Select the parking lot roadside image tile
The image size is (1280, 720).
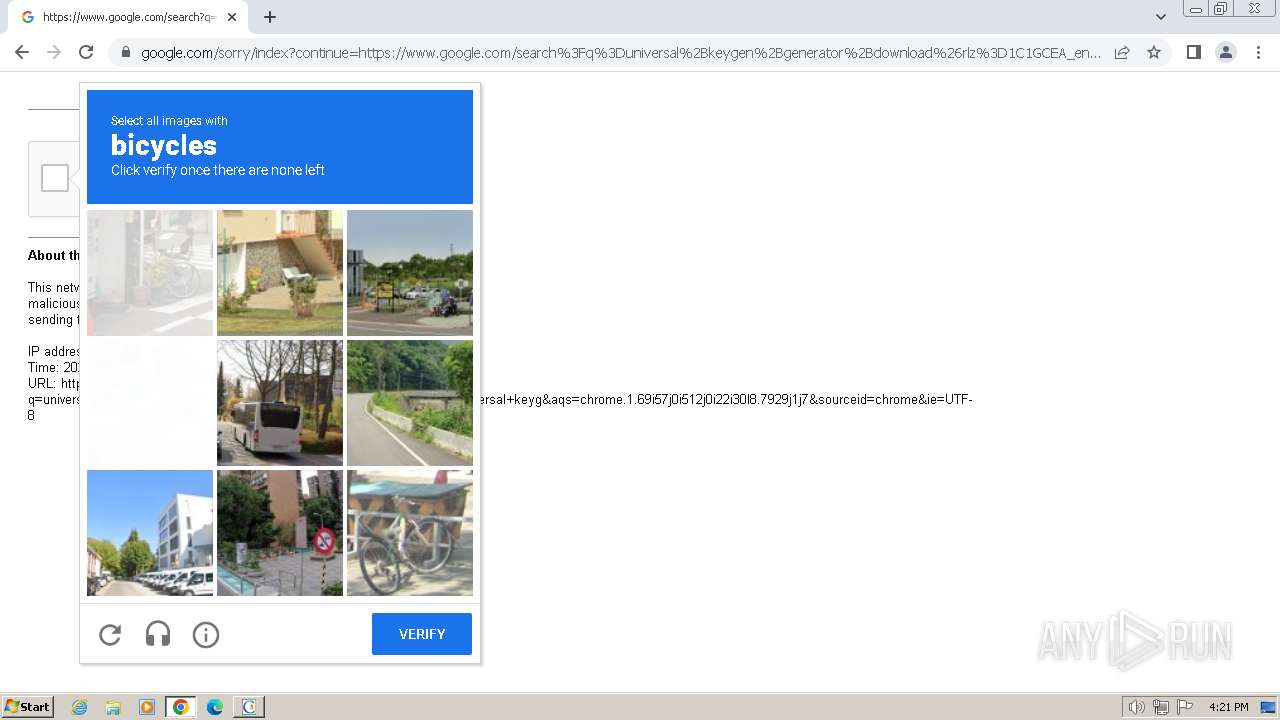[x=410, y=273]
